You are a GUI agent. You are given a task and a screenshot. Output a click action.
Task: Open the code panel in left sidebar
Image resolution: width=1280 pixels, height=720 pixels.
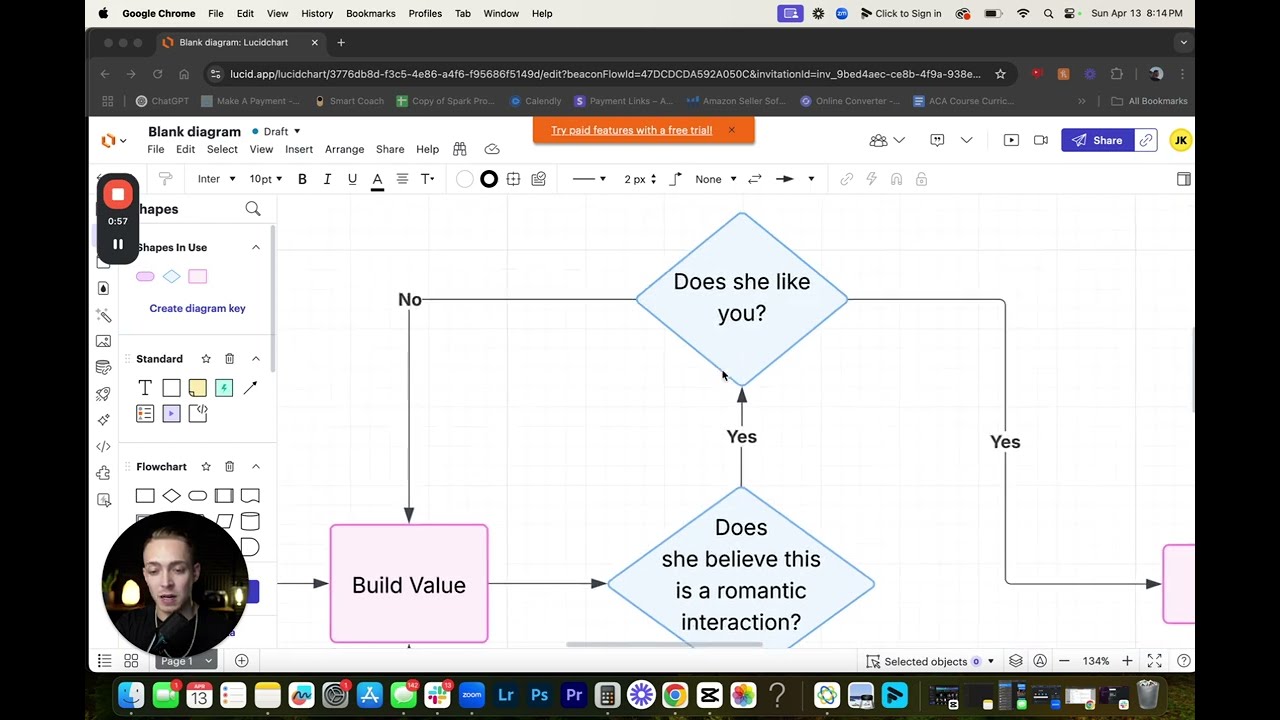[103, 447]
